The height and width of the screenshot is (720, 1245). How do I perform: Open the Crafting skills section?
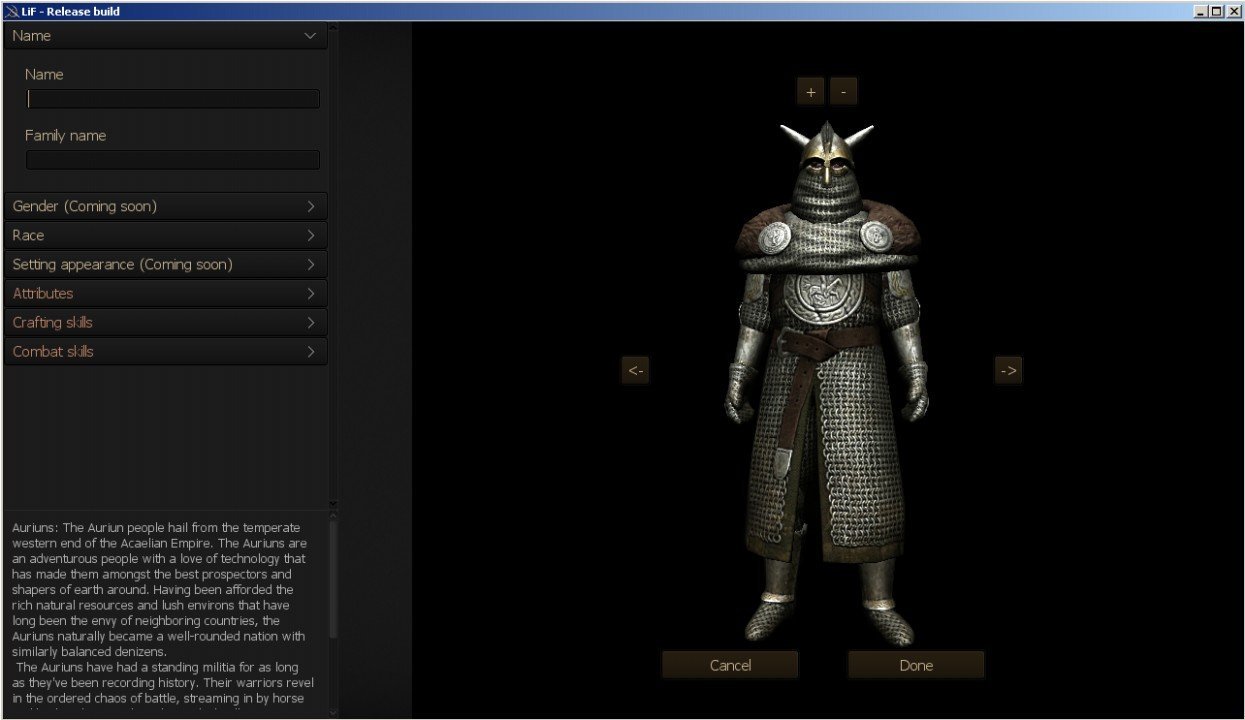[x=166, y=322]
